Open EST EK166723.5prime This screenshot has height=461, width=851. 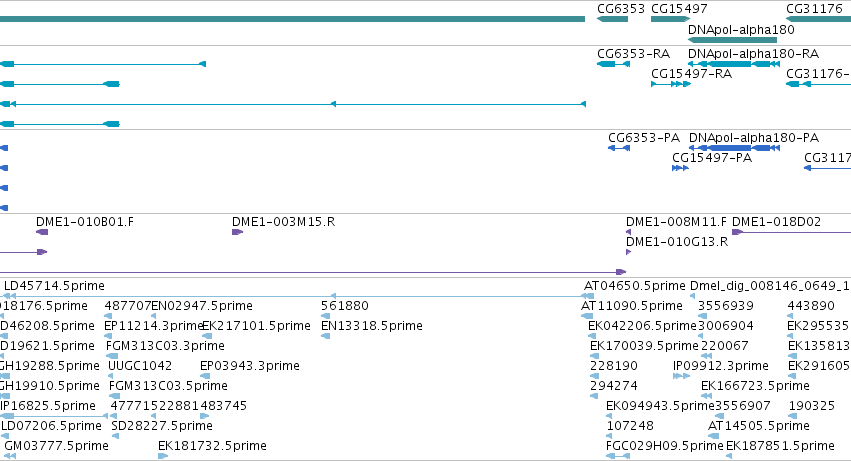point(755,387)
